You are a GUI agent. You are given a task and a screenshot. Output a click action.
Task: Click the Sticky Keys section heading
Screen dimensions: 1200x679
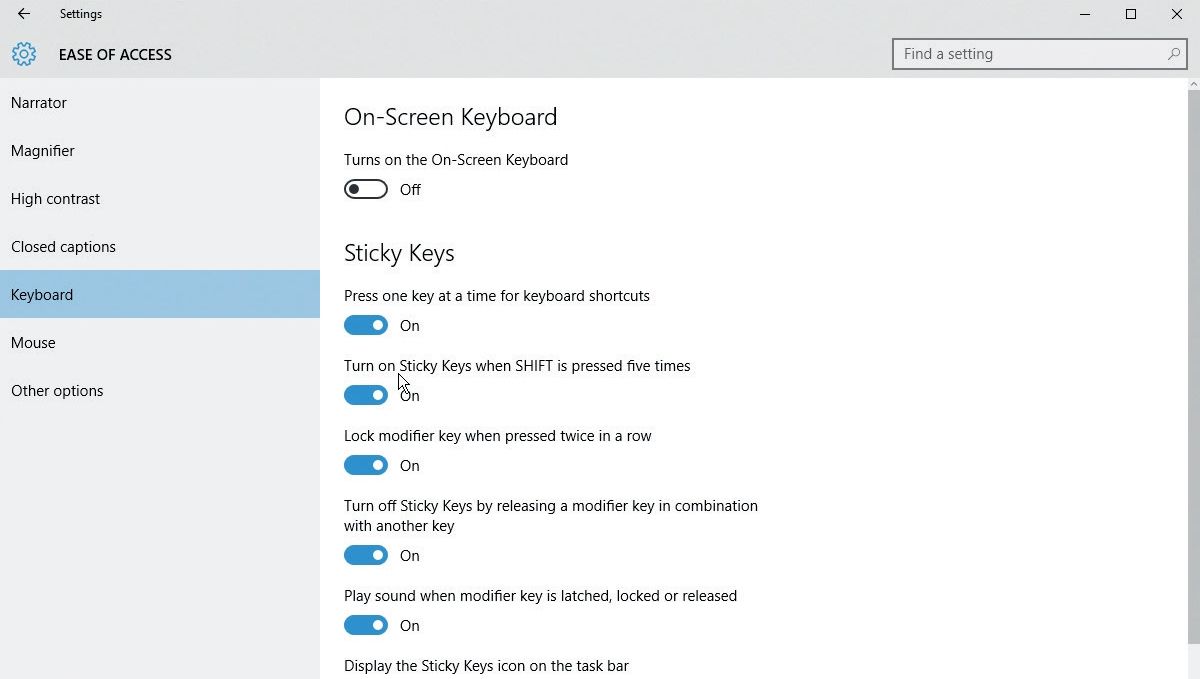pos(398,252)
